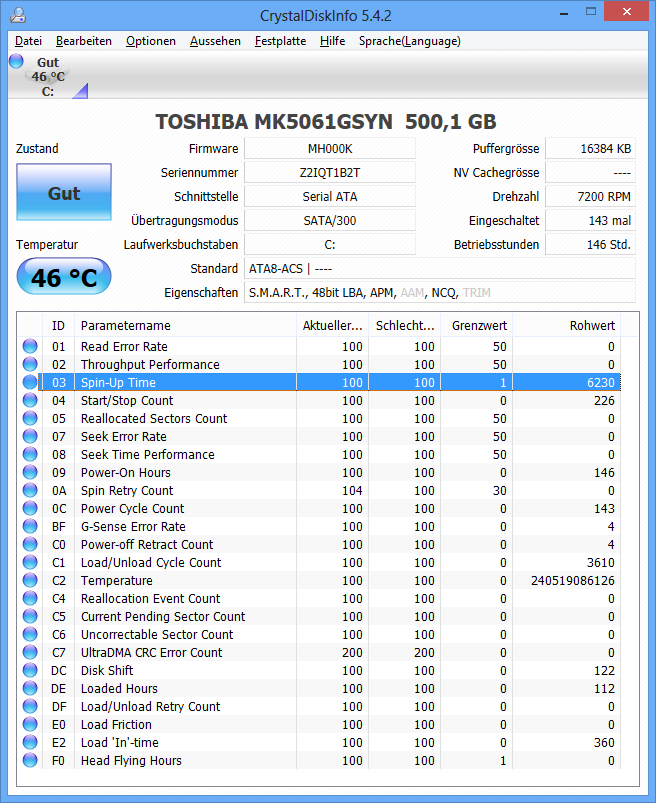Click status orb for Disk Shift
Image resolution: width=656 pixels, height=803 pixels.
30,670
